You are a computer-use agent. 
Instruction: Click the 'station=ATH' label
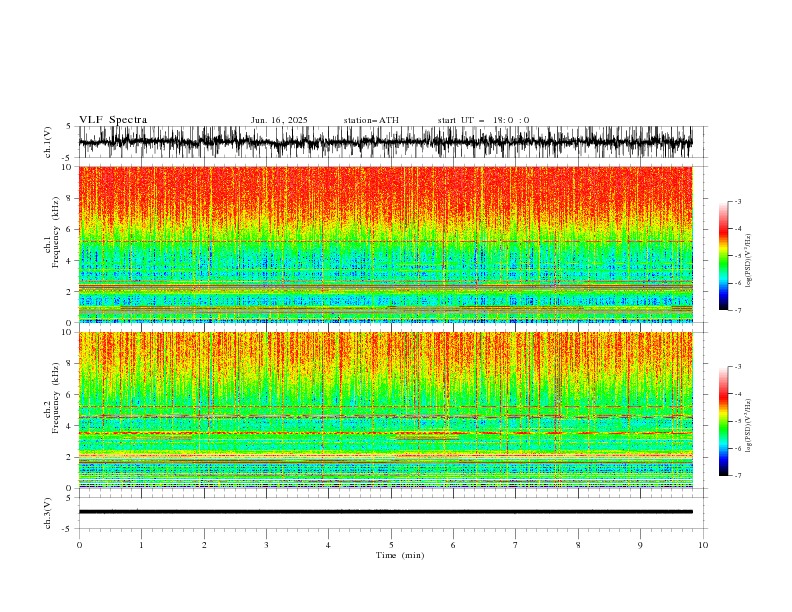pos(371,120)
